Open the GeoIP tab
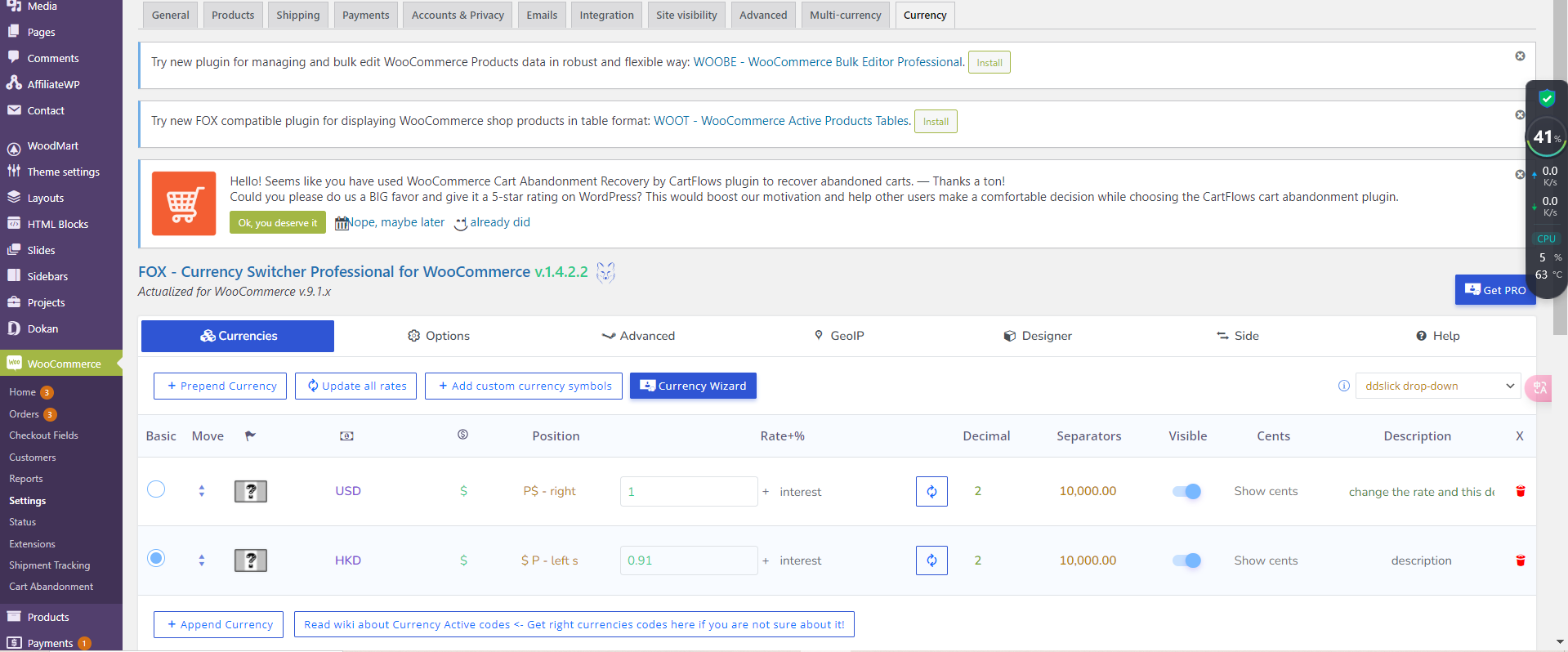The width and height of the screenshot is (1568, 652). pyautogui.click(x=839, y=336)
